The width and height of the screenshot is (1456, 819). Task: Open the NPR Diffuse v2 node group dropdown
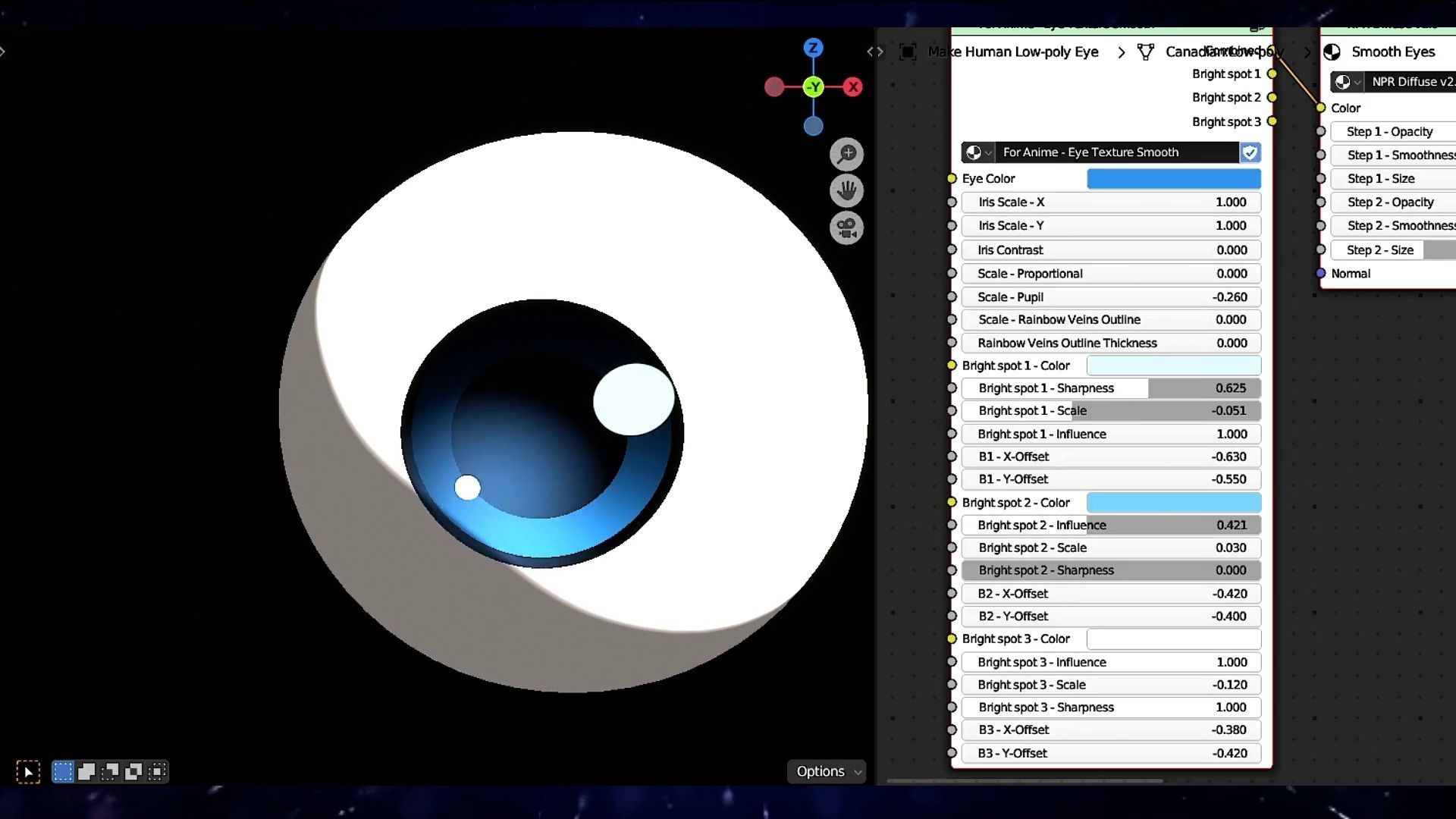(x=1348, y=82)
